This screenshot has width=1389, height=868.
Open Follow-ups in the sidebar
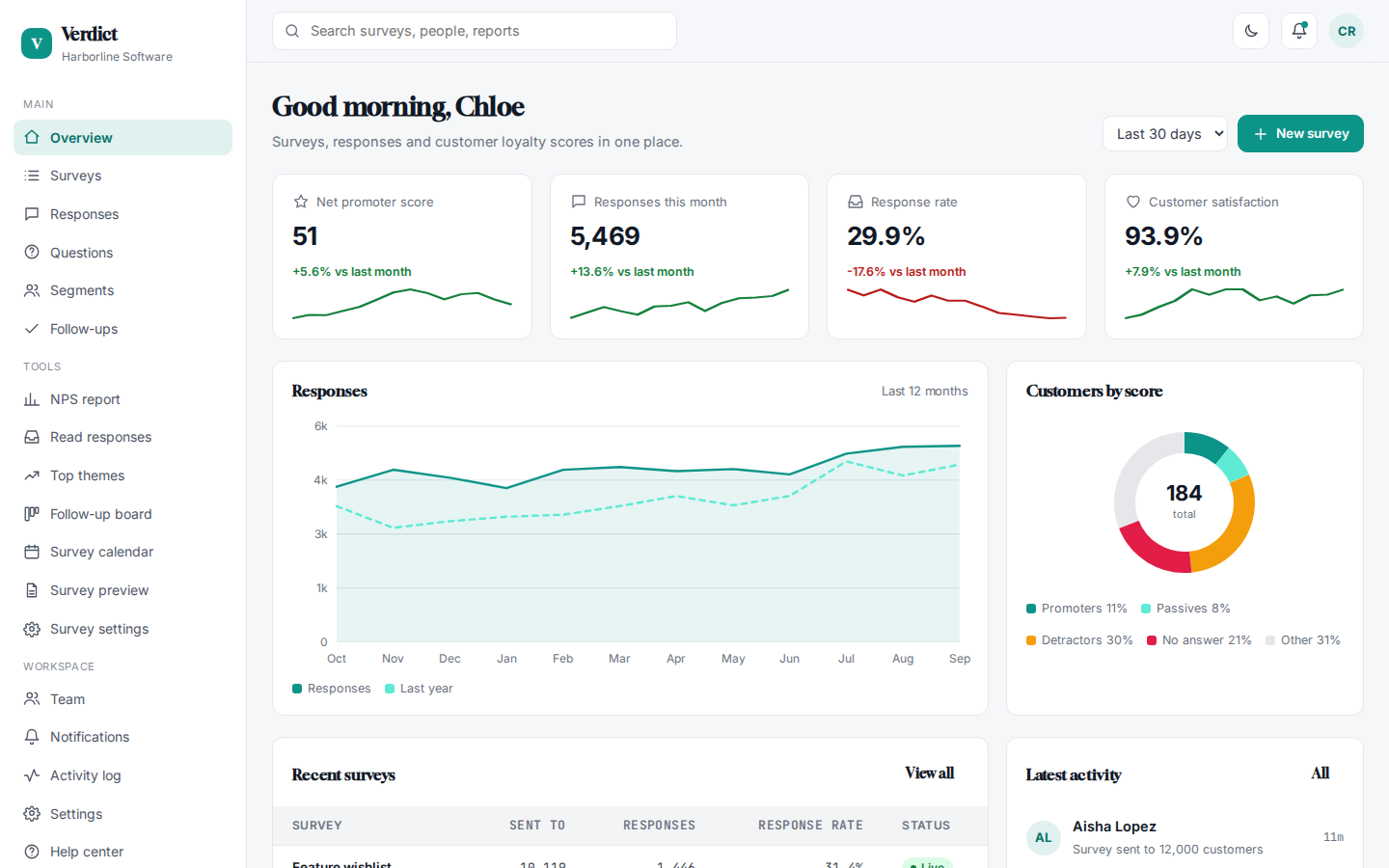click(x=123, y=329)
